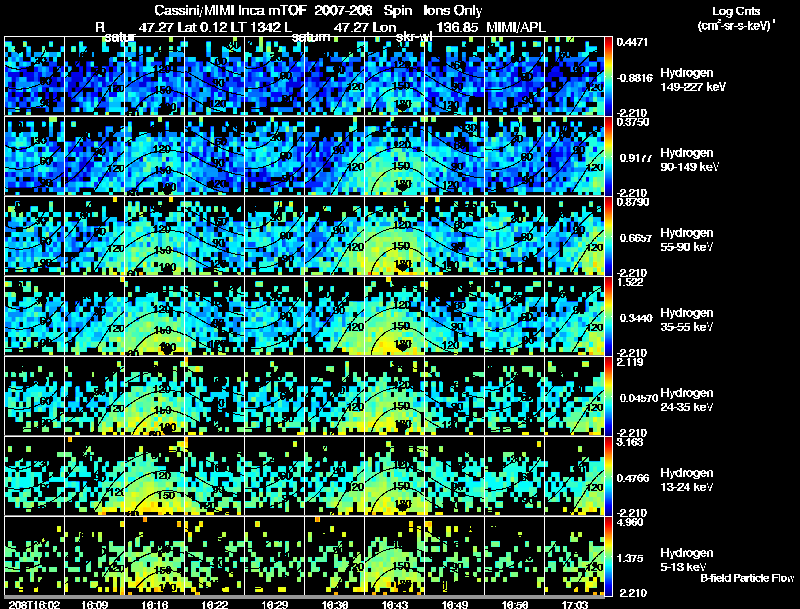800x609 pixels.
Task: Click the 'Hydrogen 35-55 keV' row label
Action: pos(687,320)
